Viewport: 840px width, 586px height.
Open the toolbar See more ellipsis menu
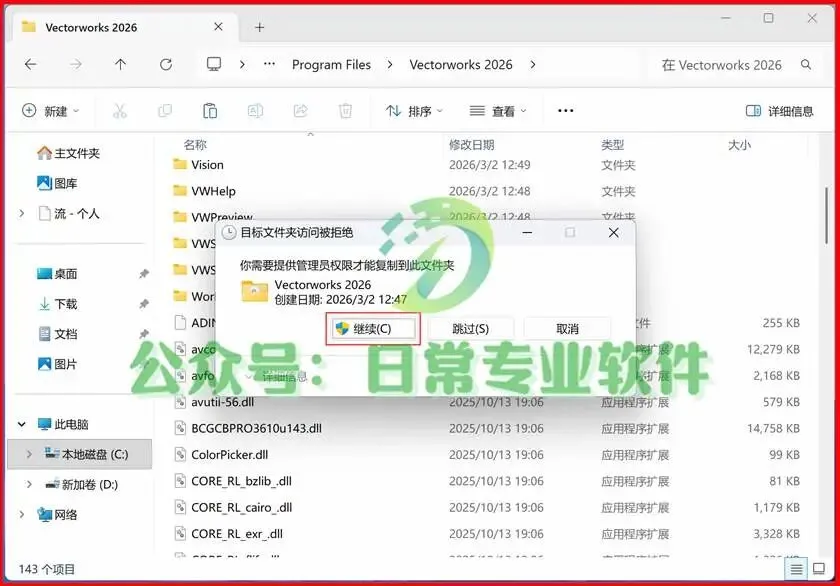(566, 111)
